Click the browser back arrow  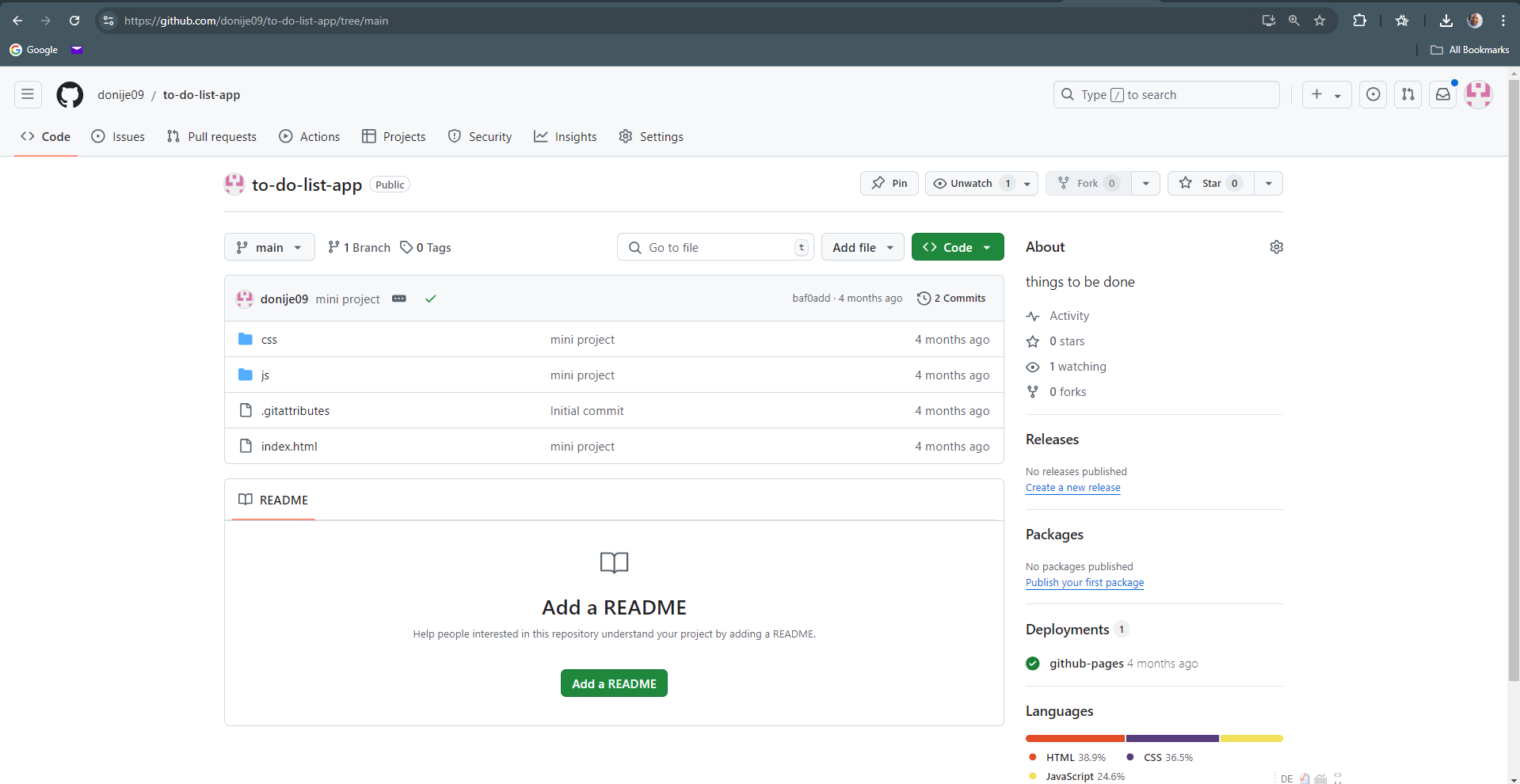[x=17, y=21]
